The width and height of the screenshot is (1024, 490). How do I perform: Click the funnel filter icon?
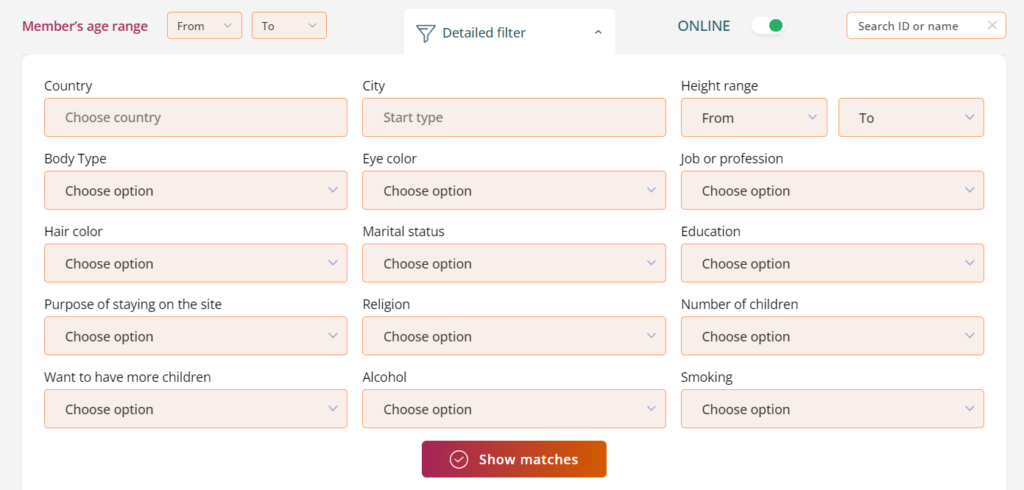coord(425,33)
